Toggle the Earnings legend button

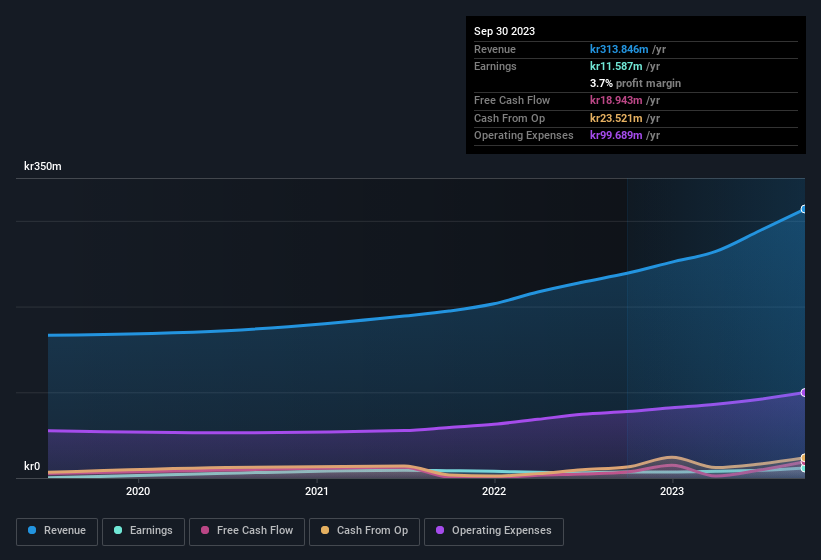tap(143, 531)
